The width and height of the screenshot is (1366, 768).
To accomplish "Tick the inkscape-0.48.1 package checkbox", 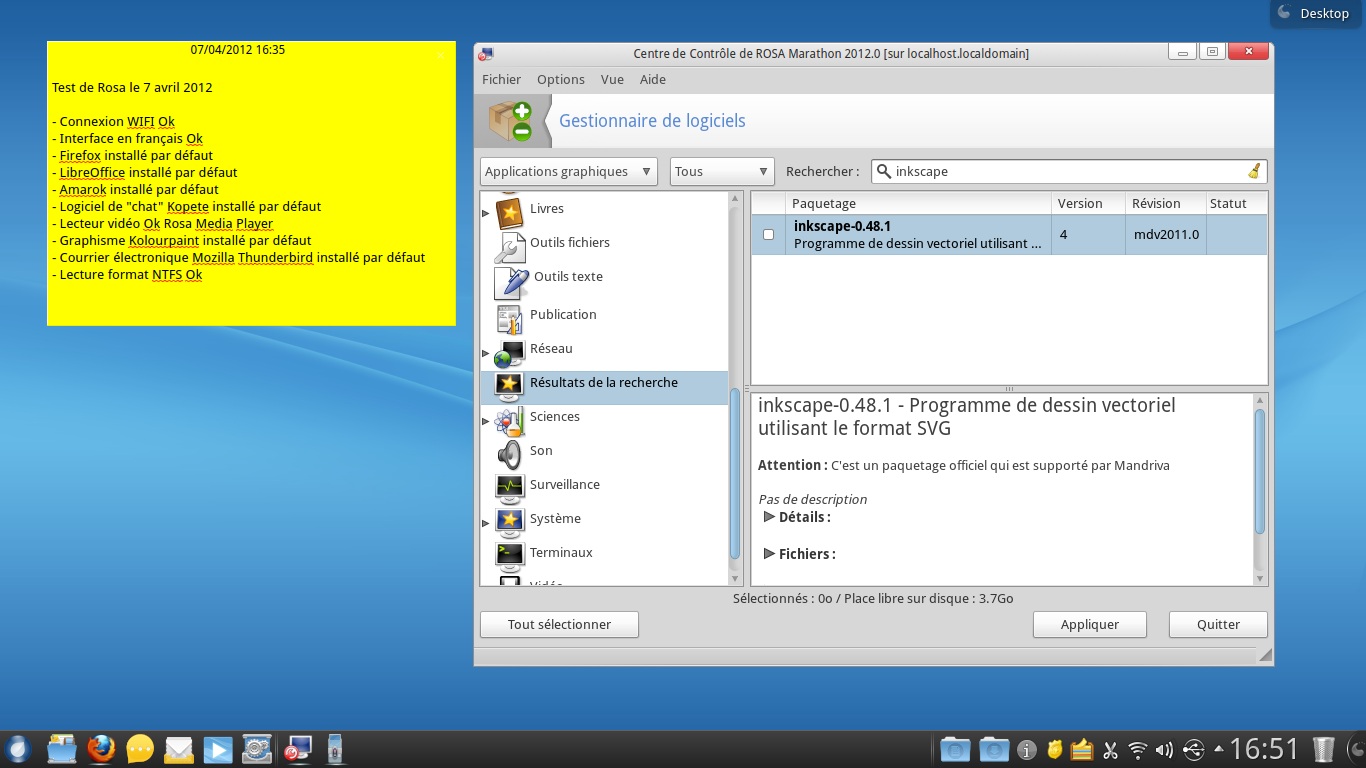I will (x=768, y=234).
